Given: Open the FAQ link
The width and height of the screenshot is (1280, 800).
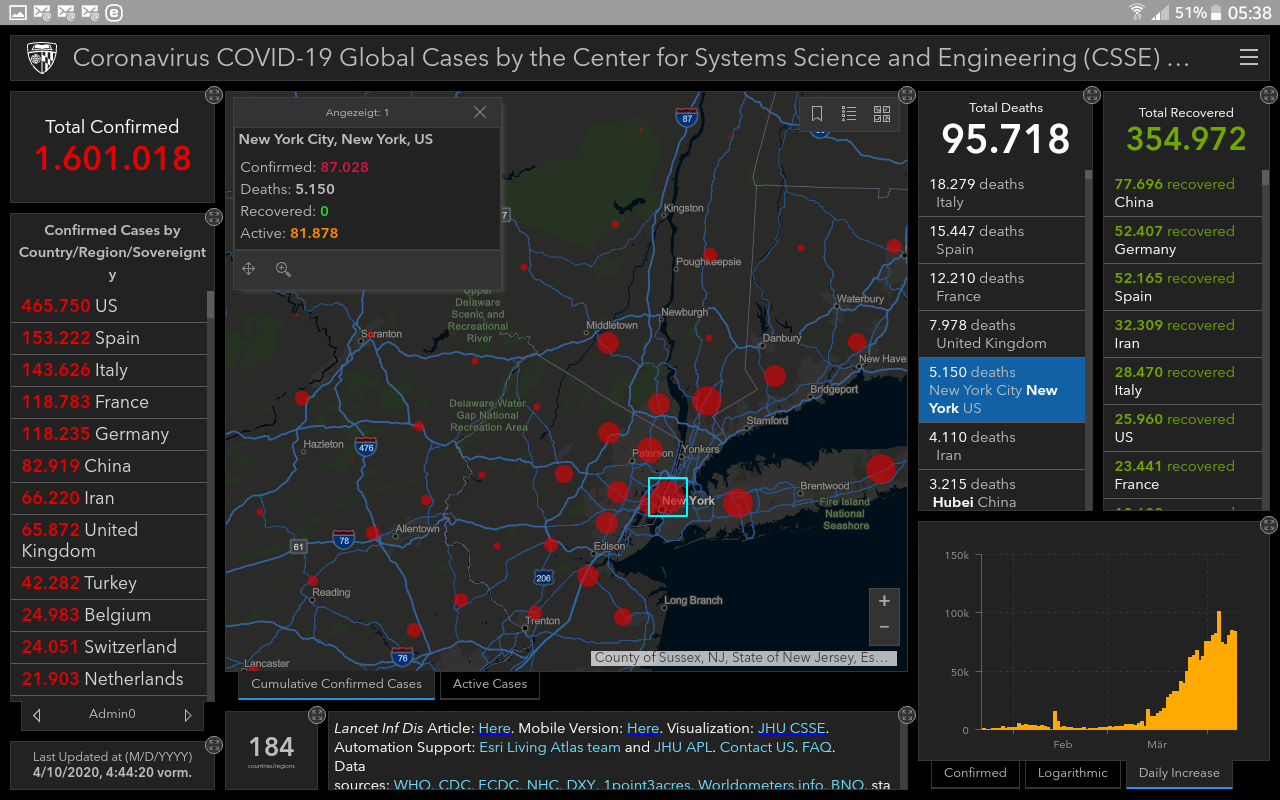Looking at the screenshot, I should [x=816, y=747].
